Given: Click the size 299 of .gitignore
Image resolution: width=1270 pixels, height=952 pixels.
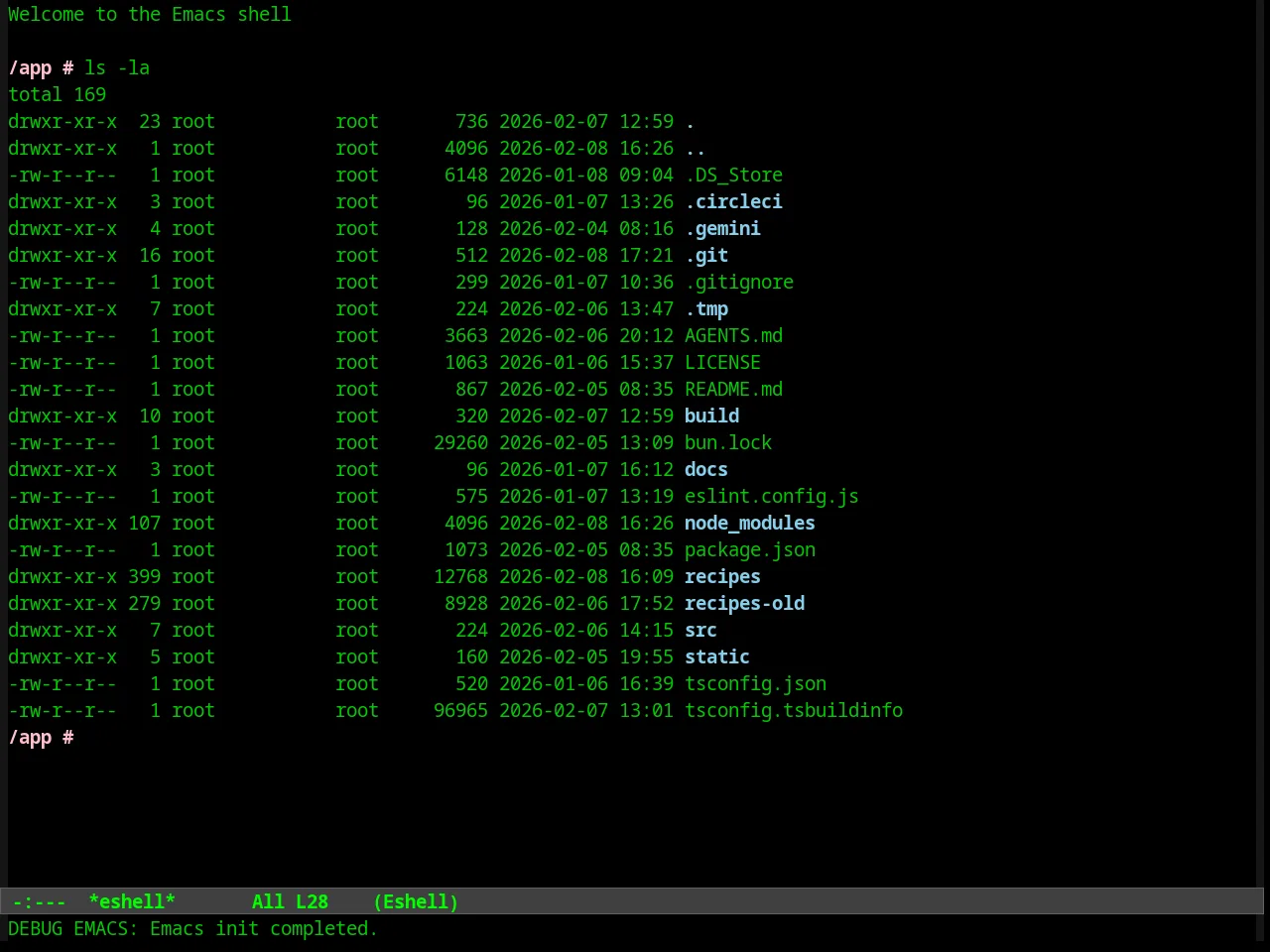Looking at the screenshot, I should point(471,282).
